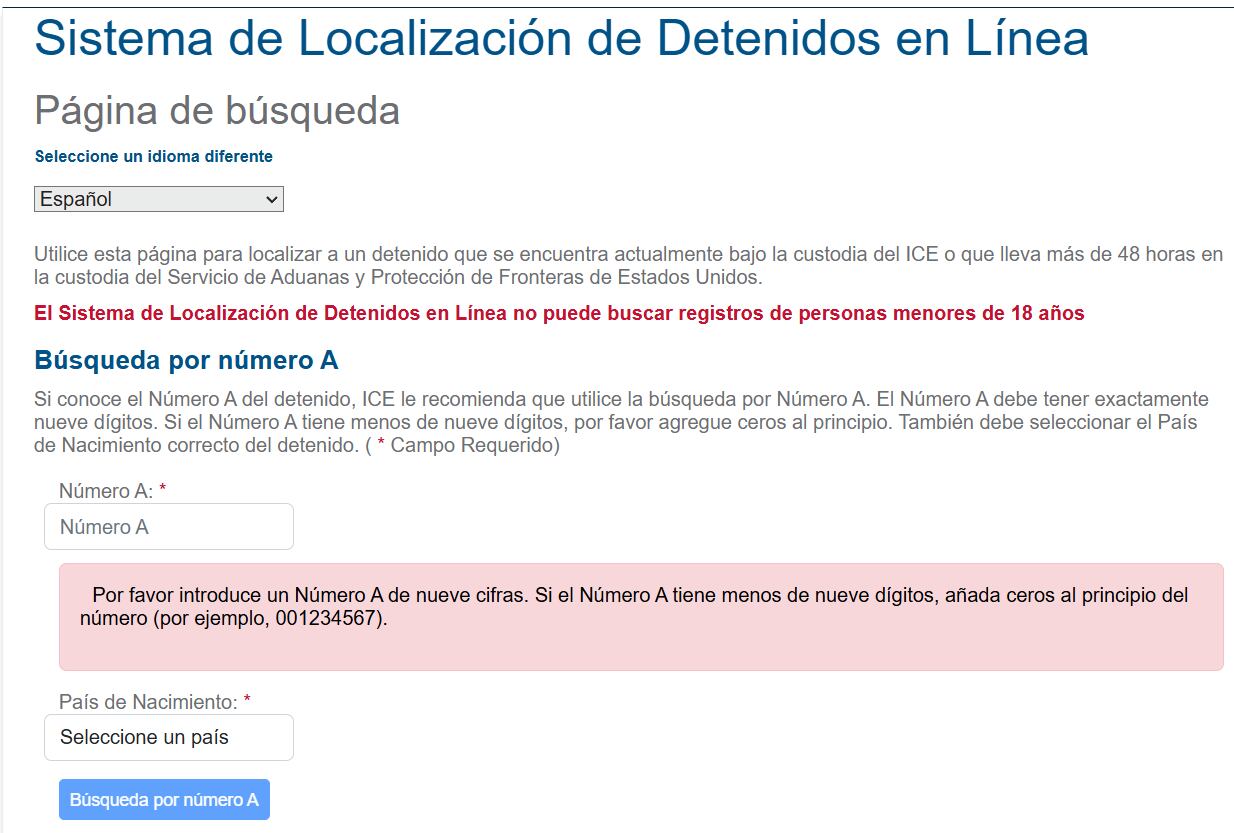Click inside the Número A input field
Viewport: 1234px width, 833px height.
[168, 526]
